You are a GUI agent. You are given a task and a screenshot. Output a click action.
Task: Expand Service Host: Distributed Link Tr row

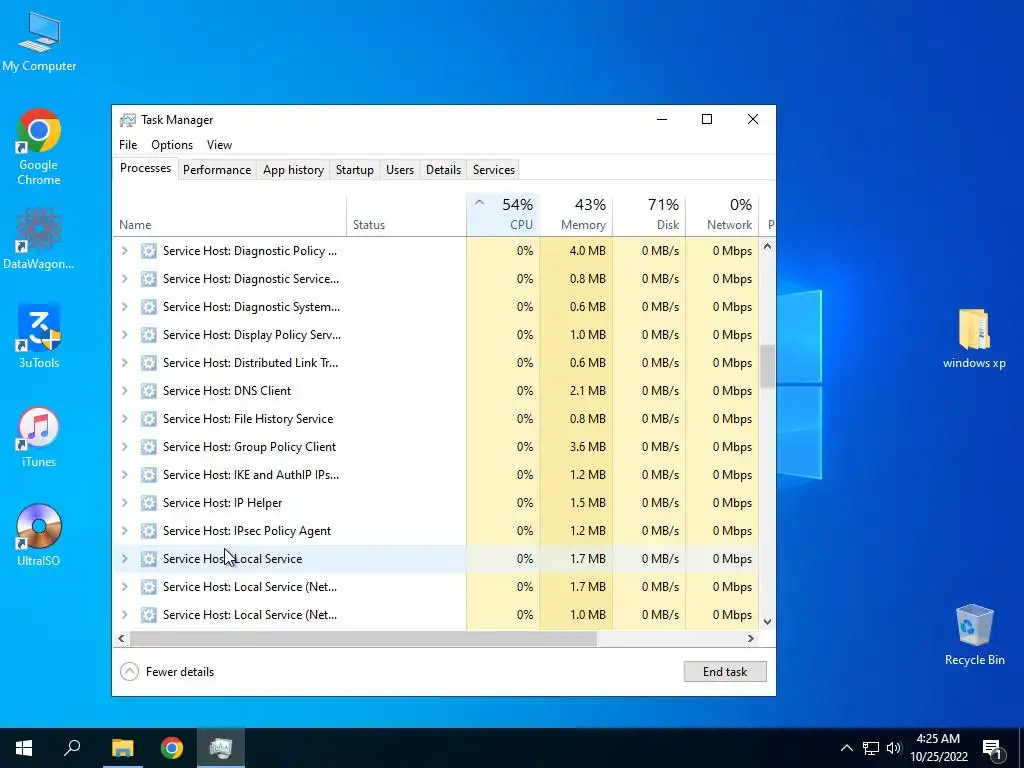124,362
